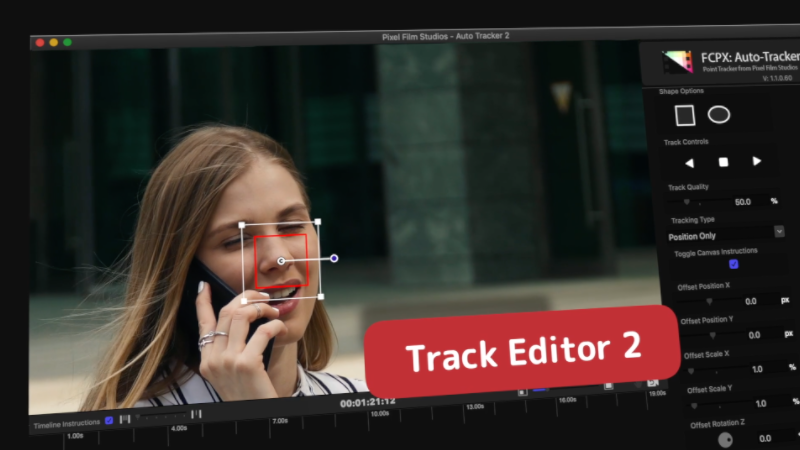The width and height of the screenshot is (800, 450).
Task: Select the ellipse tracking shape
Action: (718, 115)
